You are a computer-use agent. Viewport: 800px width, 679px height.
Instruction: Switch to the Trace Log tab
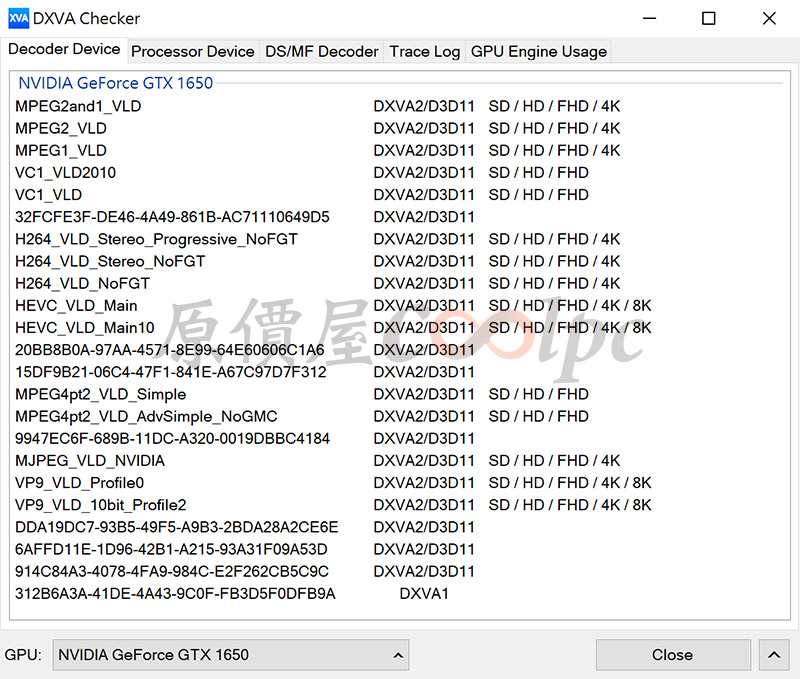(424, 52)
